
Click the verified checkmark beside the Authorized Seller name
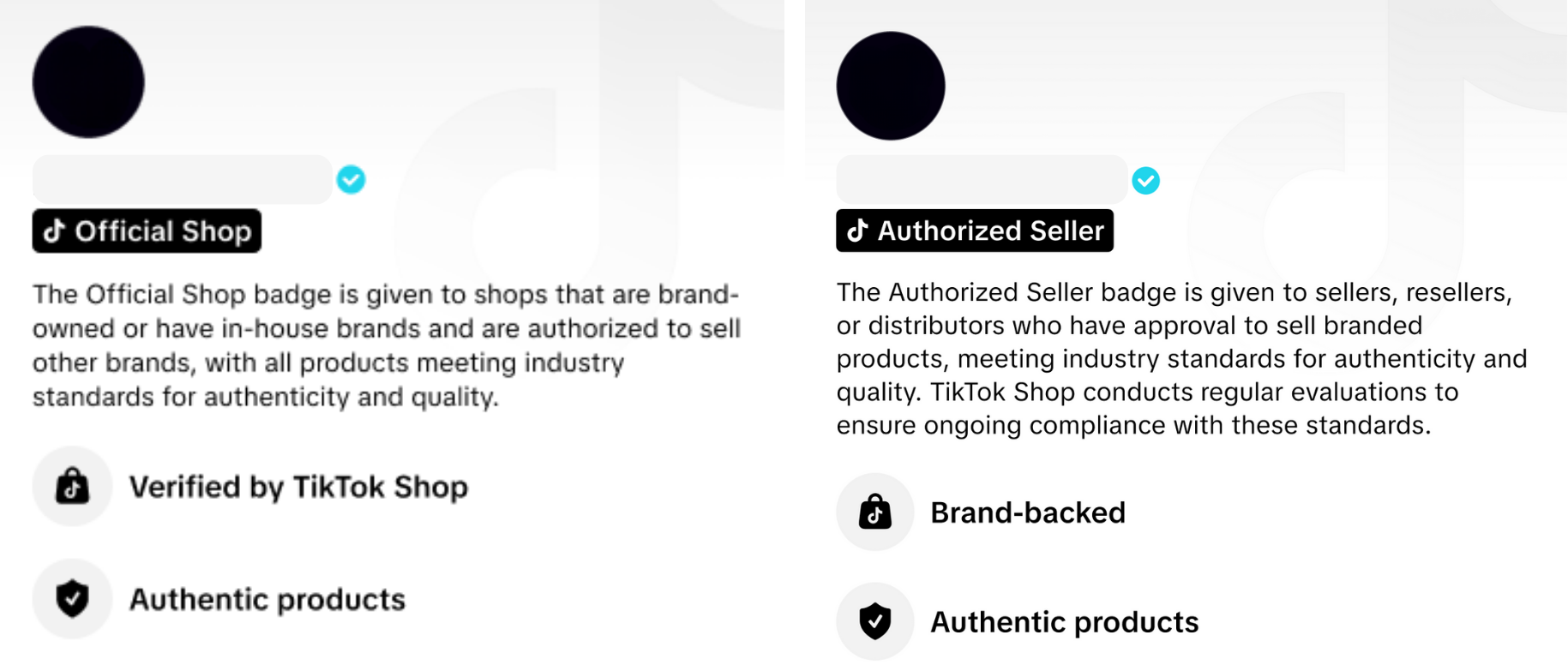pyautogui.click(x=1145, y=181)
